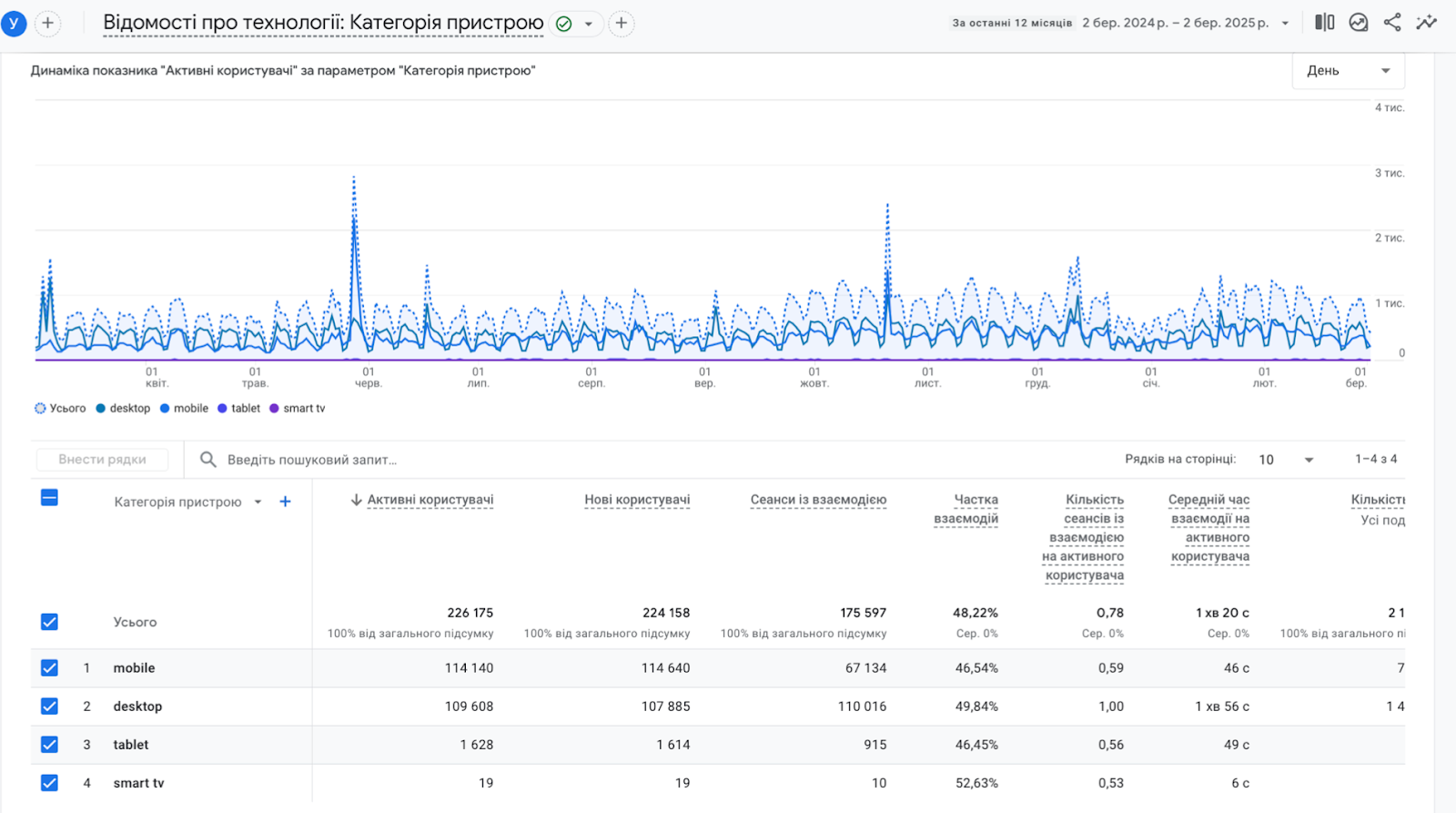Open the trend sparkline insights icon
This screenshot has height=813, width=1456.
1427,23
